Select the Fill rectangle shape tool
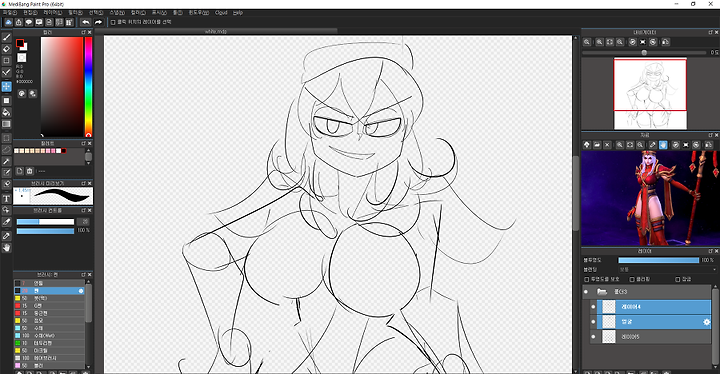720x374 pixels. [6, 101]
